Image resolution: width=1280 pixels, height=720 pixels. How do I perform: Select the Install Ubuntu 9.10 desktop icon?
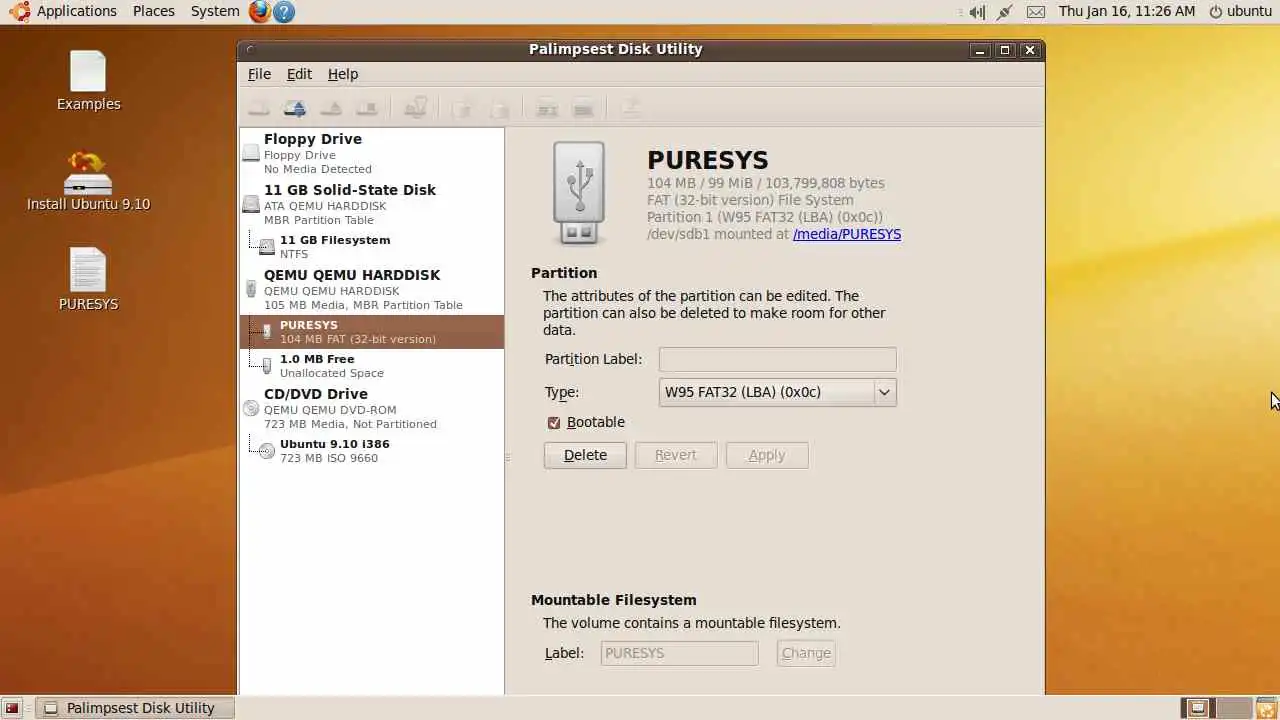tap(88, 181)
